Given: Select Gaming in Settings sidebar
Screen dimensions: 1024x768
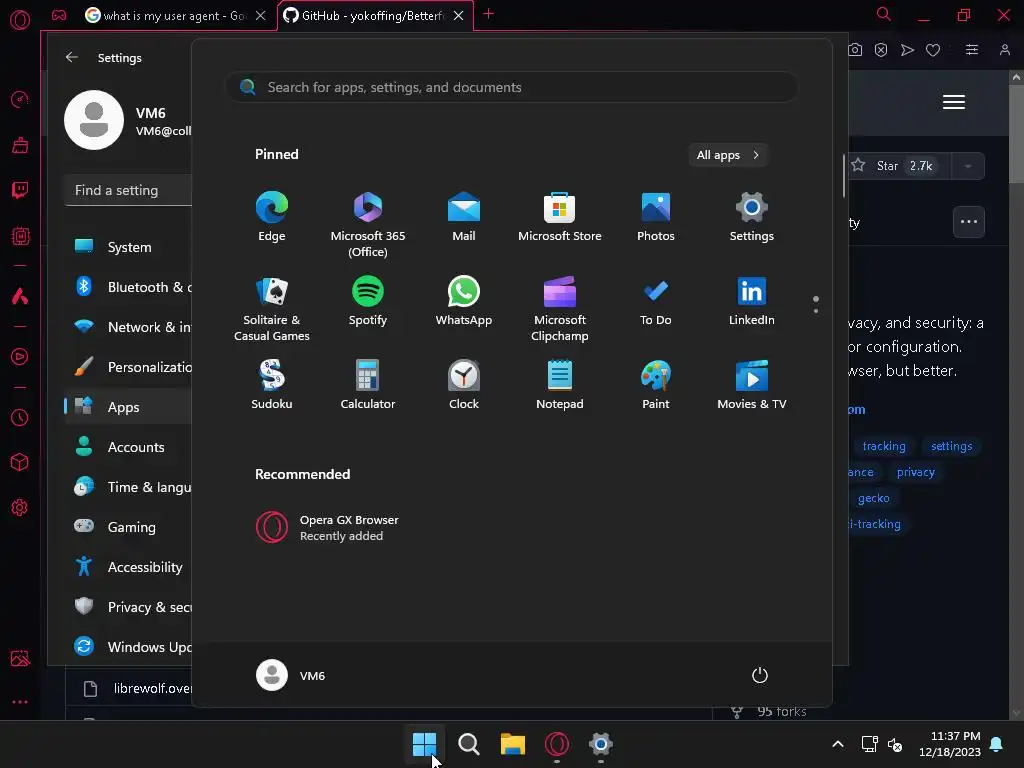Looking at the screenshot, I should point(129,527).
